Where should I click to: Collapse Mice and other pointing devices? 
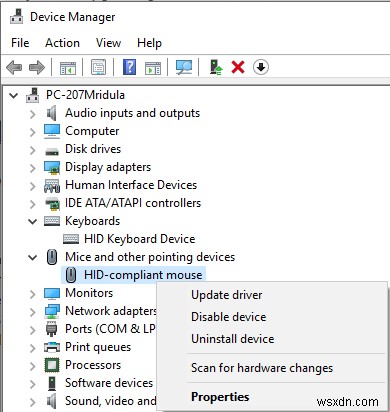pyautogui.click(x=32, y=258)
